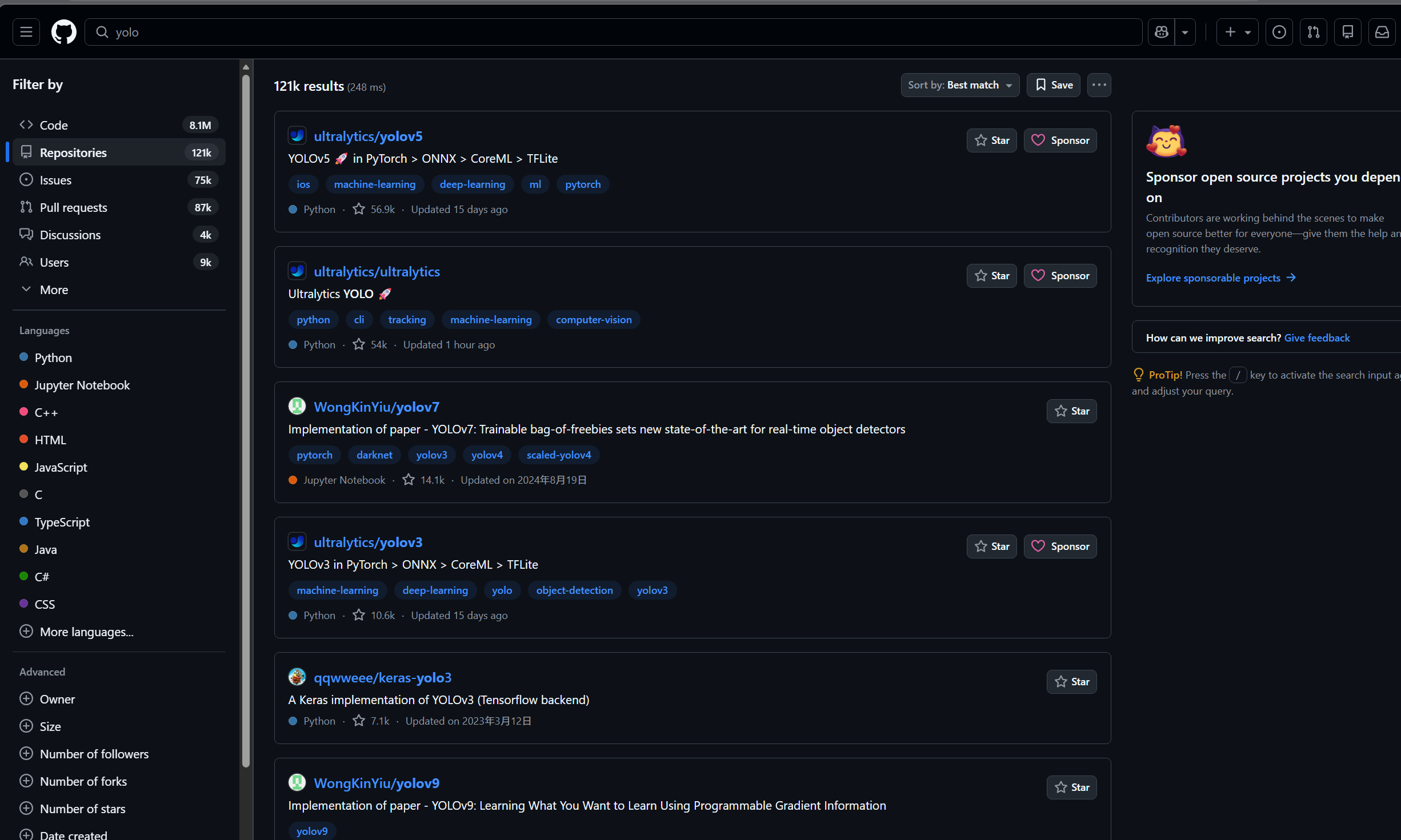Open the hamburger navigation menu
This screenshot has width=1401, height=840.
pyautogui.click(x=26, y=32)
